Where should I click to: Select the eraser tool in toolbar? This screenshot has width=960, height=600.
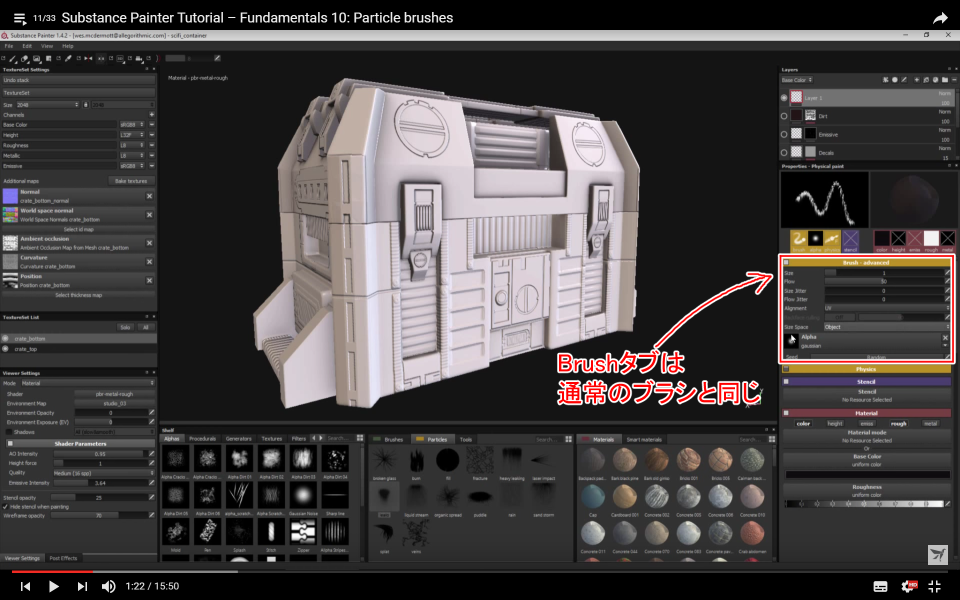tap(24, 59)
